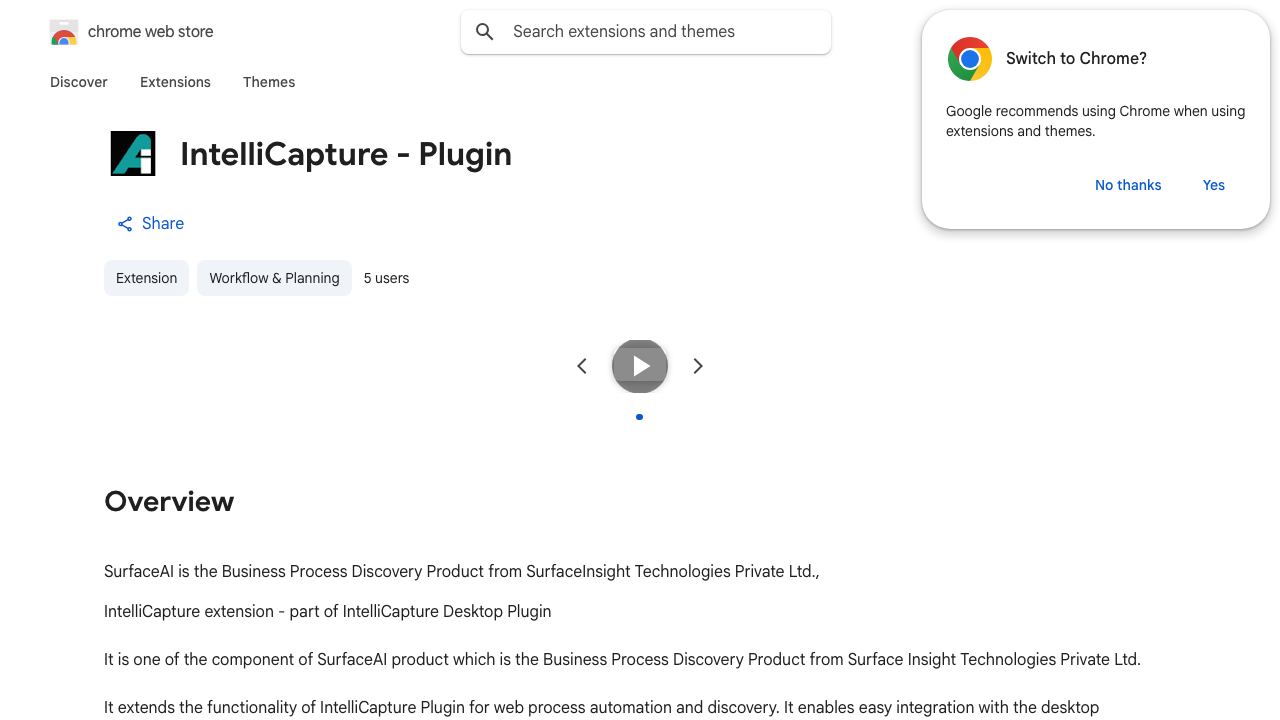Click the 'It extends the functionality' line

[x=601, y=708]
